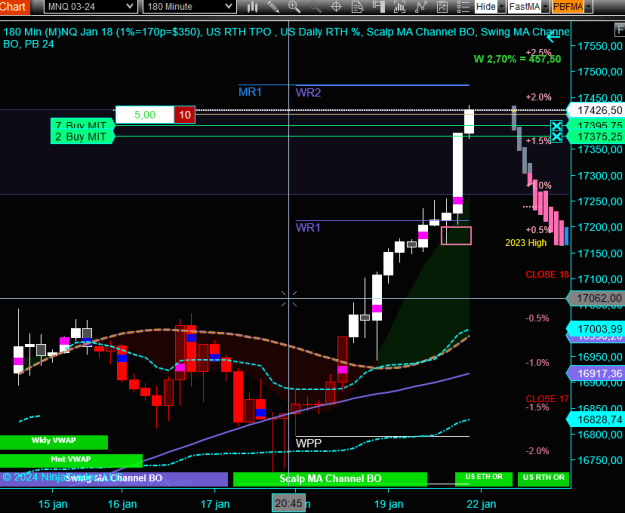Open the drawing tools pencil icon
Viewport: 625px width, 513px height.
[x=273, y=6]
